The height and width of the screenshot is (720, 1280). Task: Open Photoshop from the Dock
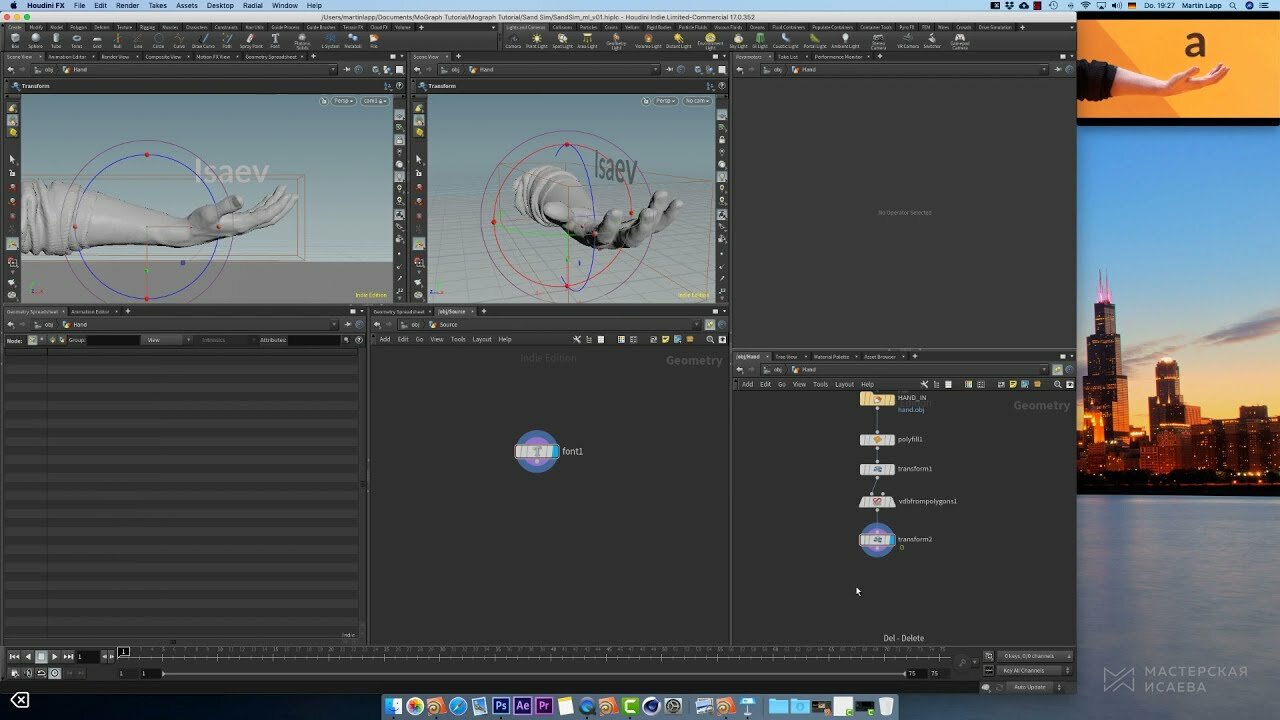501,706
